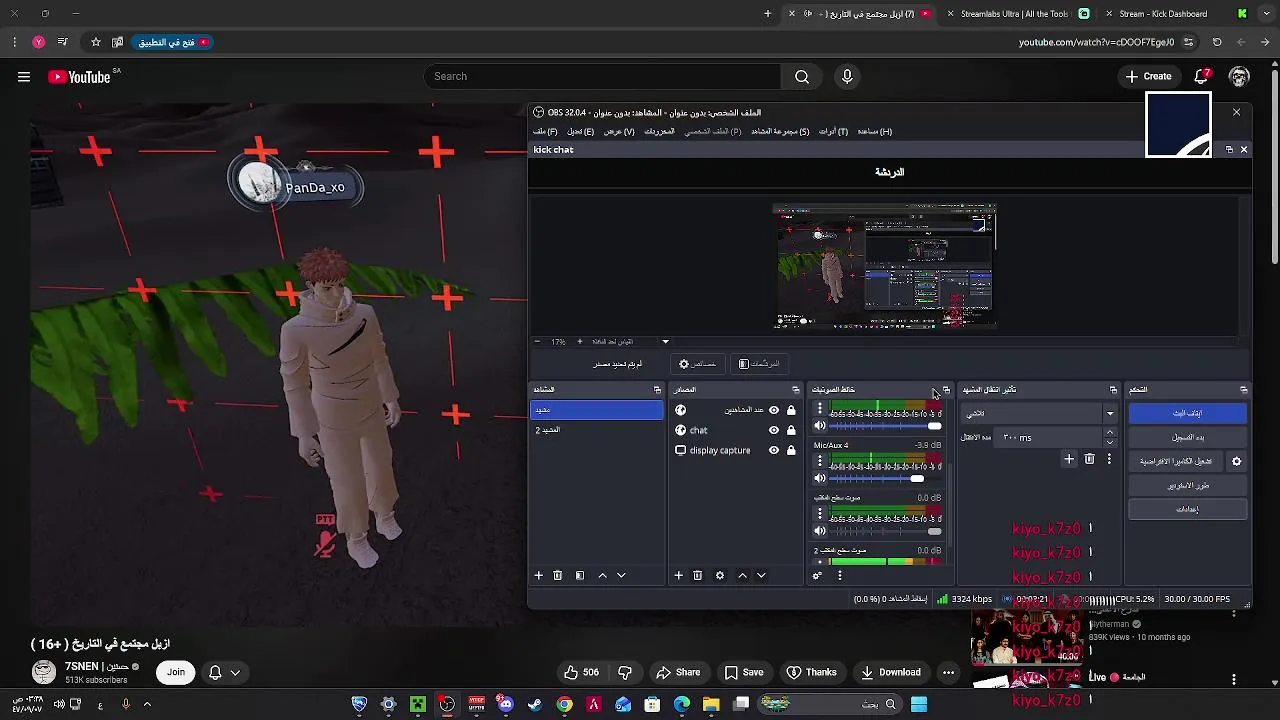Open transition panel three-dot menu
Viewport: 1280px width, 720px height.
coord(1109,459)
